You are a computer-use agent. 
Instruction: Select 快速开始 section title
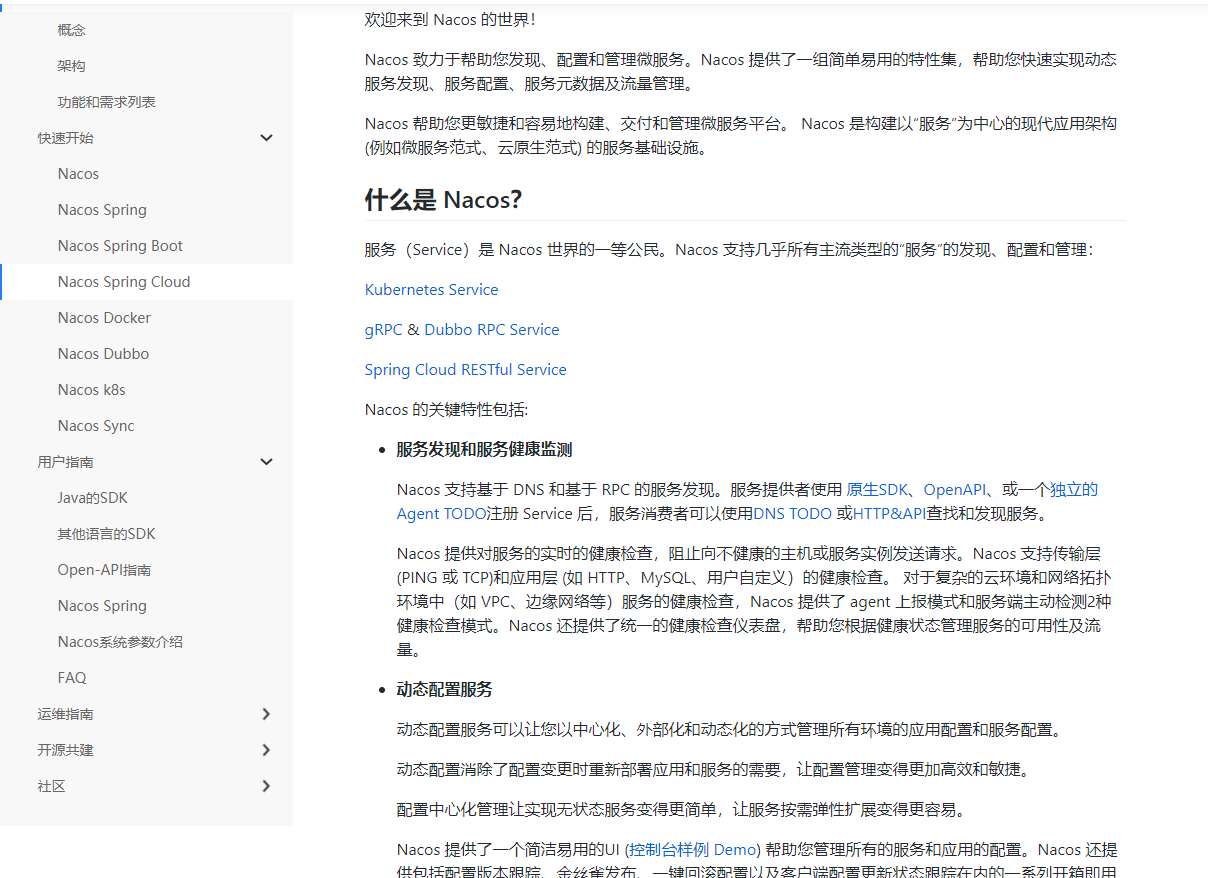click(66, 138)
